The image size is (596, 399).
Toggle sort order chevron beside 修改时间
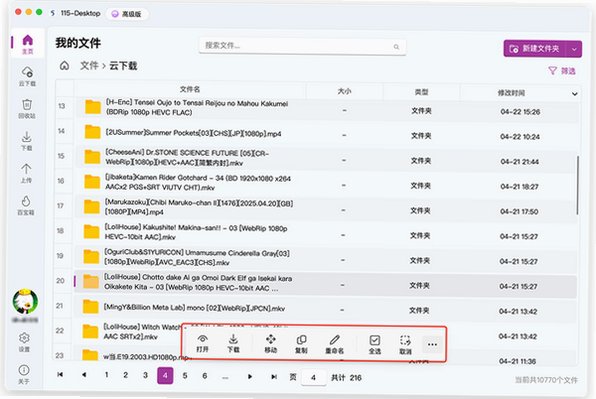(575, 93)
